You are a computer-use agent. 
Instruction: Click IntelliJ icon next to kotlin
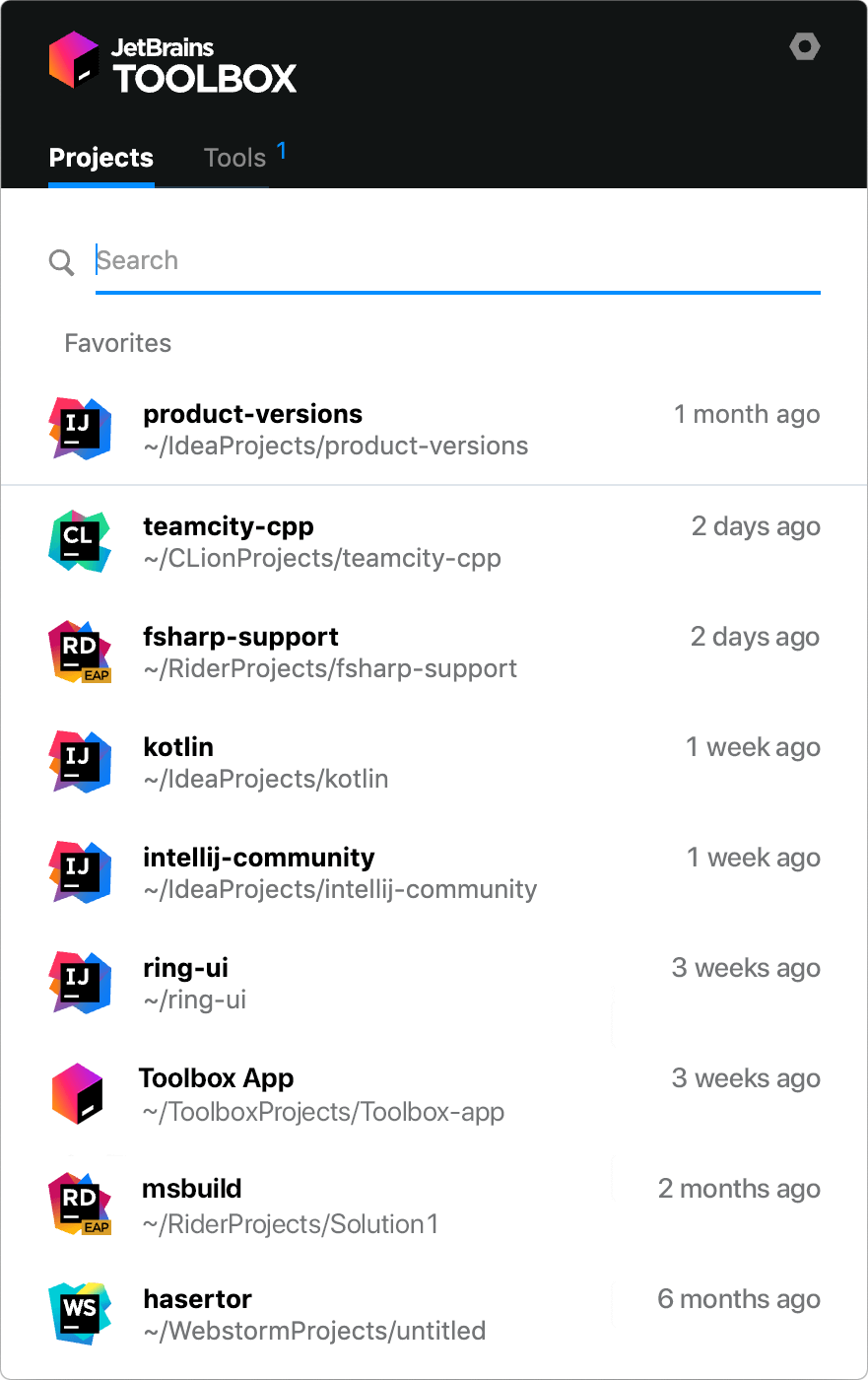[x=80, y=762]
